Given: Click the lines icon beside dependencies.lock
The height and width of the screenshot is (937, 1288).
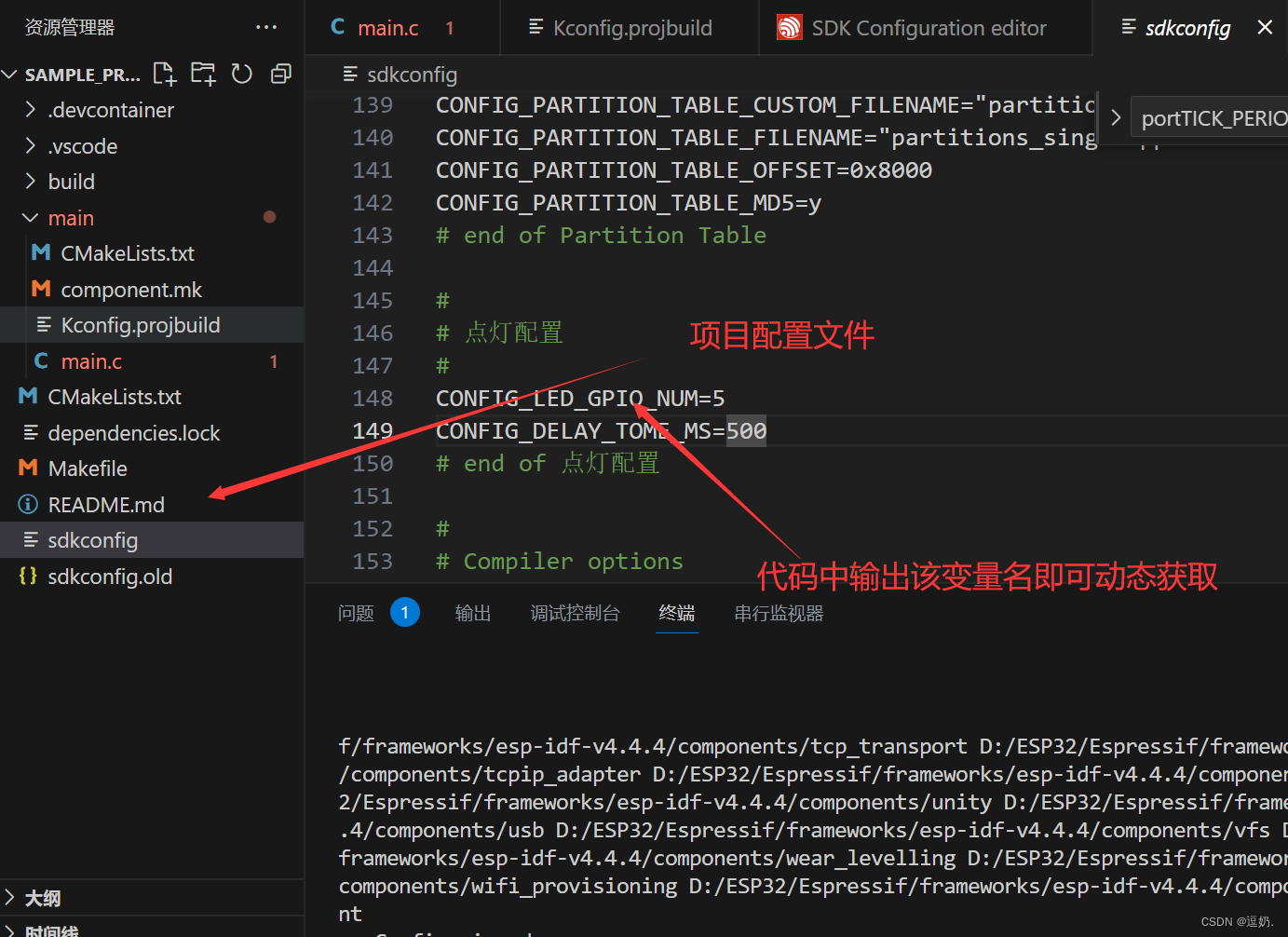Looking at the screenshot, I should (x=31, y=432).
